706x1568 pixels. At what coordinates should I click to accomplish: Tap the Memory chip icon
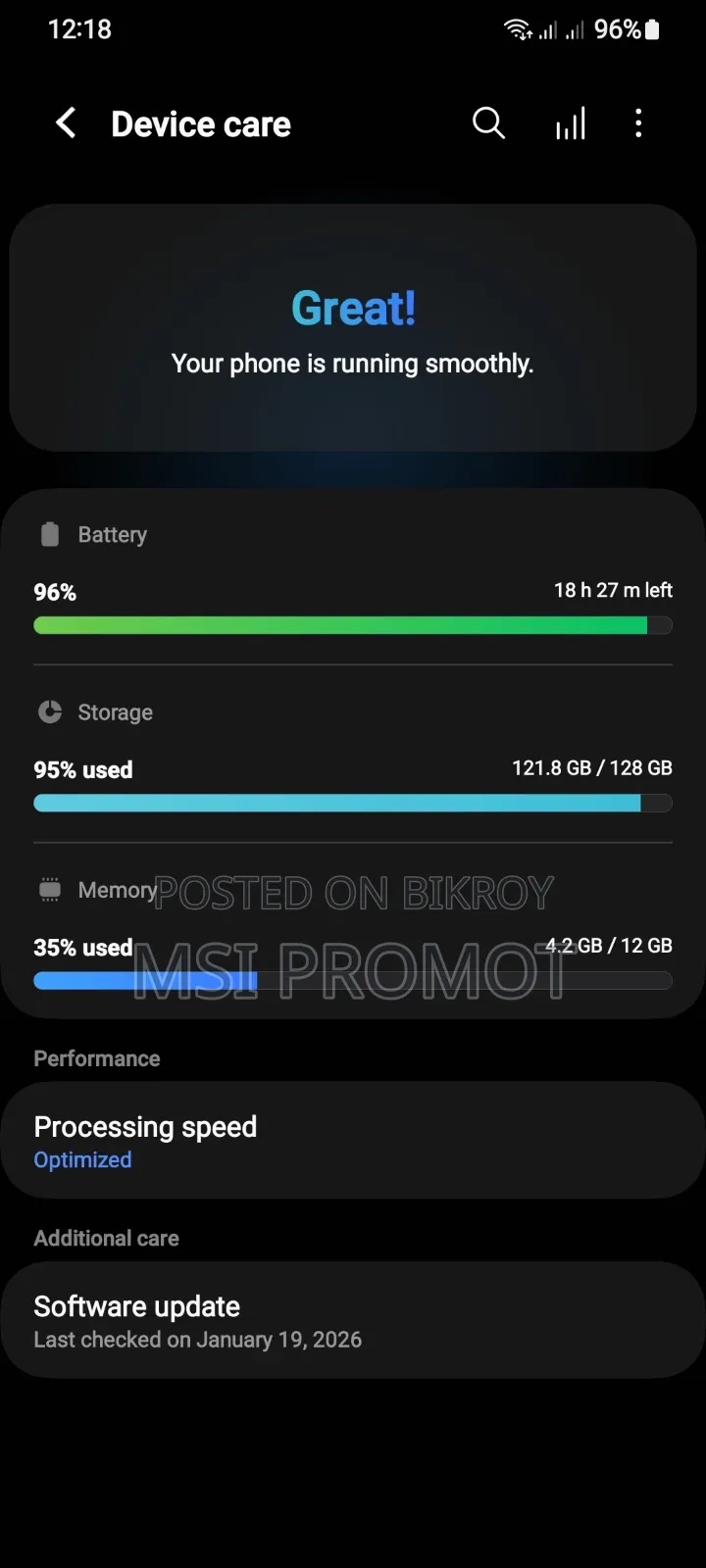coord(50,890)
